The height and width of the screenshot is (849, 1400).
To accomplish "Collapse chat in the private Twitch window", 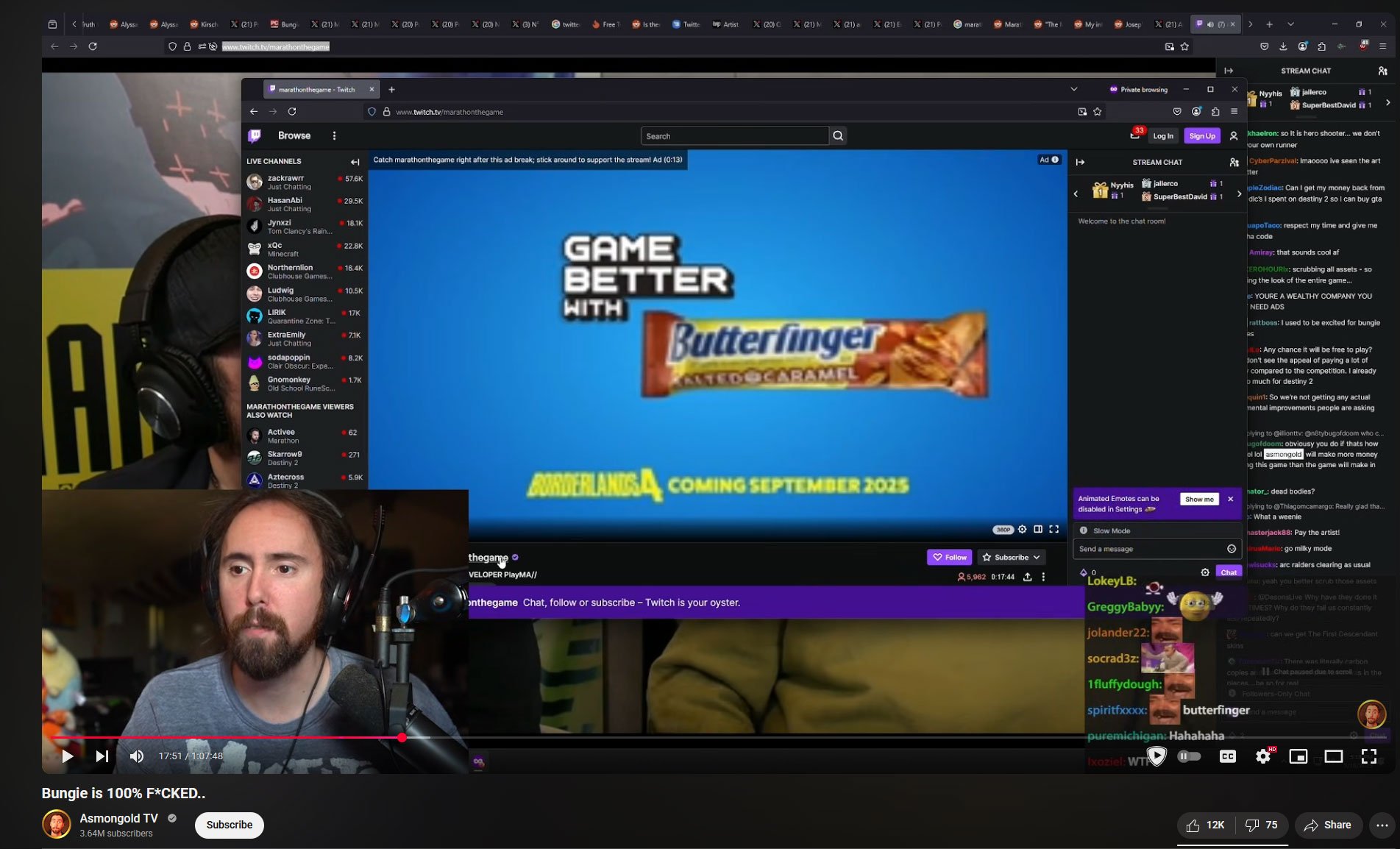I will (x=1080, y=162).
